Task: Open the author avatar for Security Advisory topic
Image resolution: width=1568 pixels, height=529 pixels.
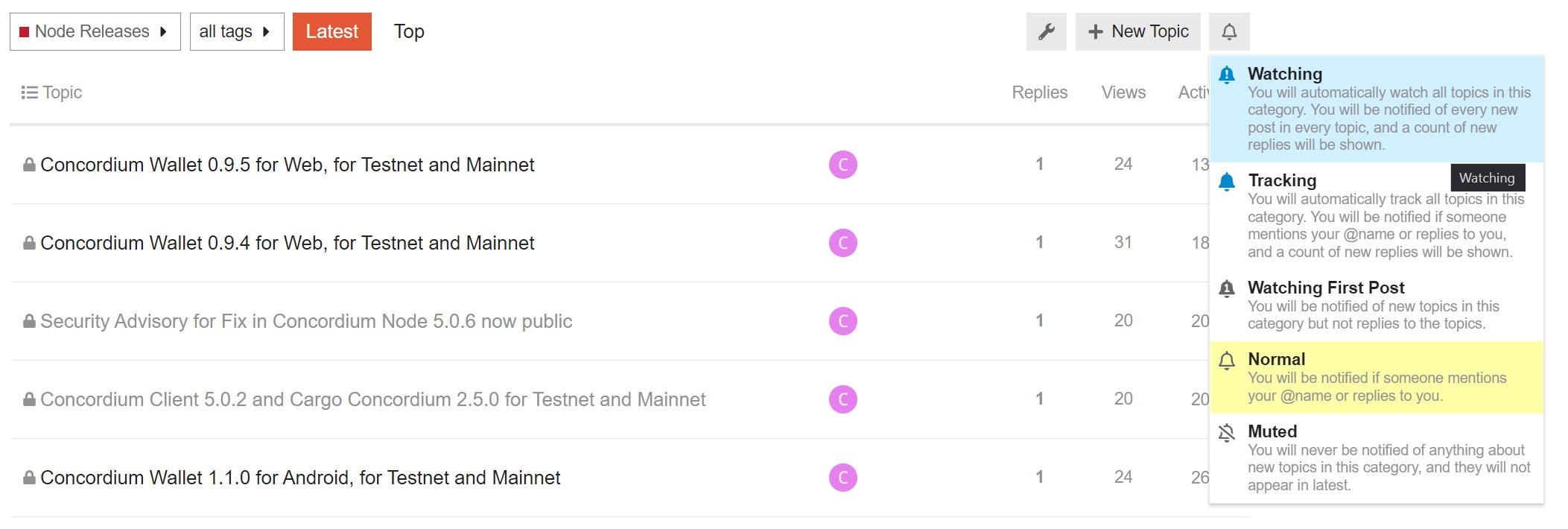Action: [x=843, y=321]
